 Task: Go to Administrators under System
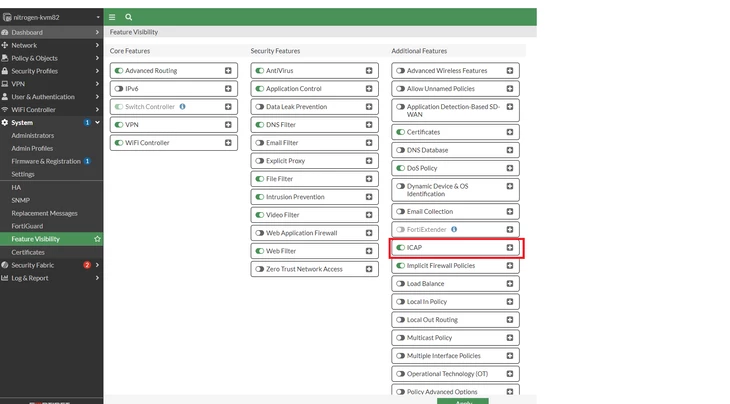point(33,135)
